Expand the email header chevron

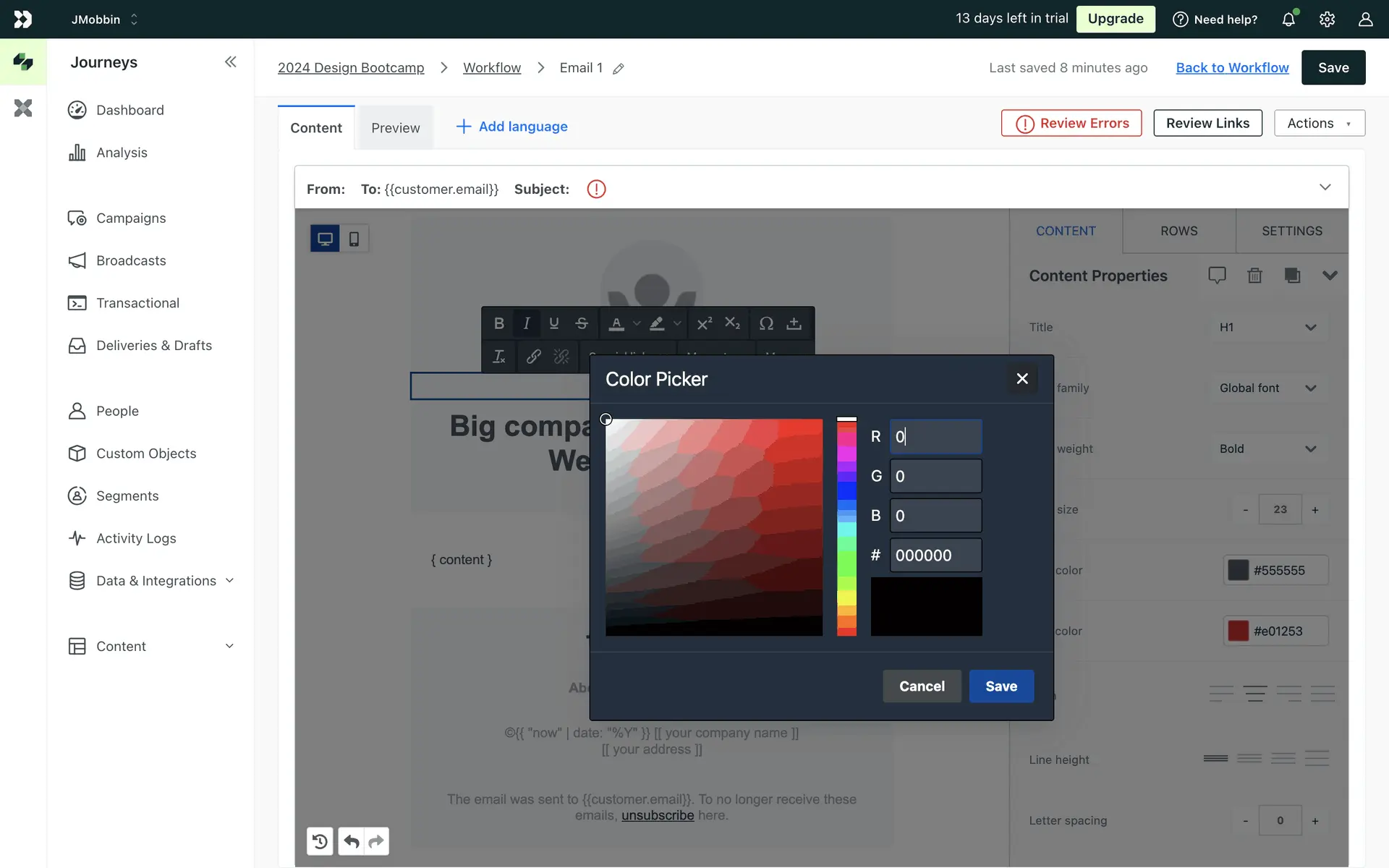(1325, 187)
